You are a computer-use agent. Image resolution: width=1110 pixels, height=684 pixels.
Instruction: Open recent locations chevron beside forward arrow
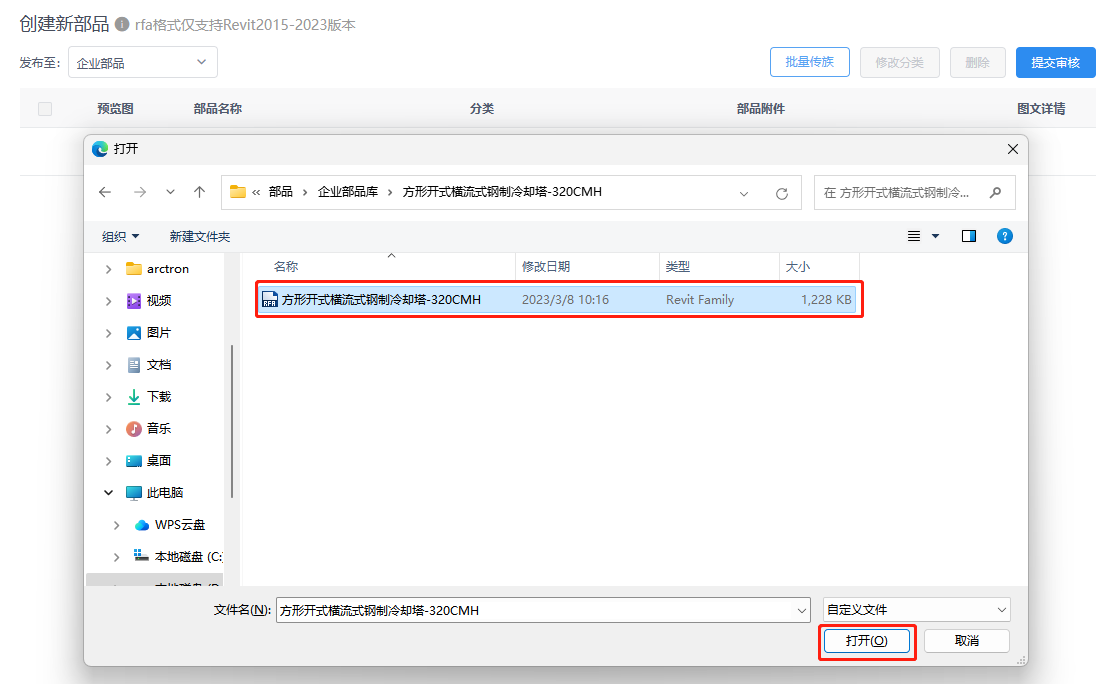pyautogui.click(x=170, y=192)
